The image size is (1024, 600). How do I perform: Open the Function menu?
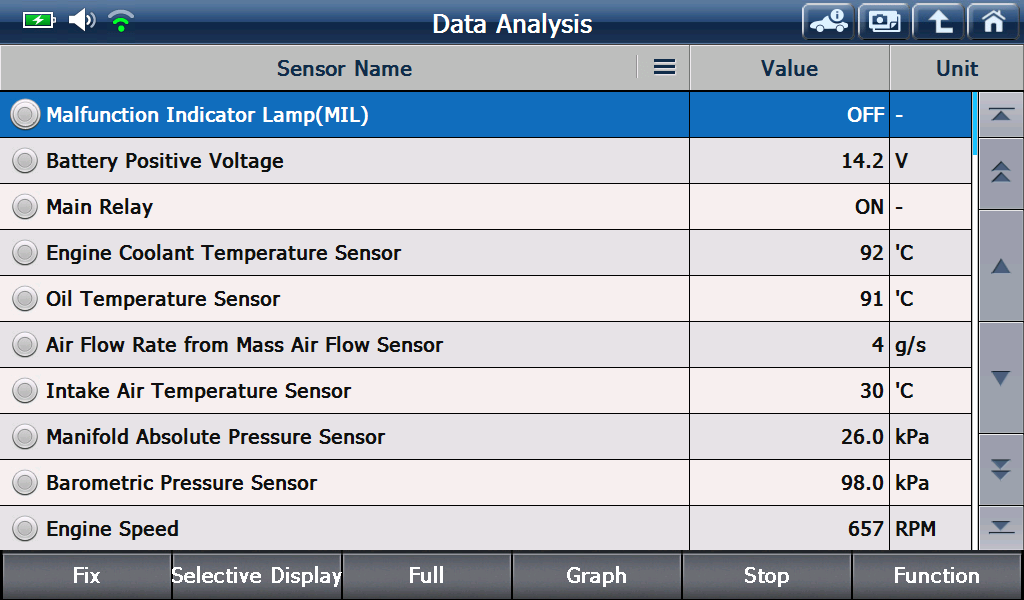click(936, 575)
